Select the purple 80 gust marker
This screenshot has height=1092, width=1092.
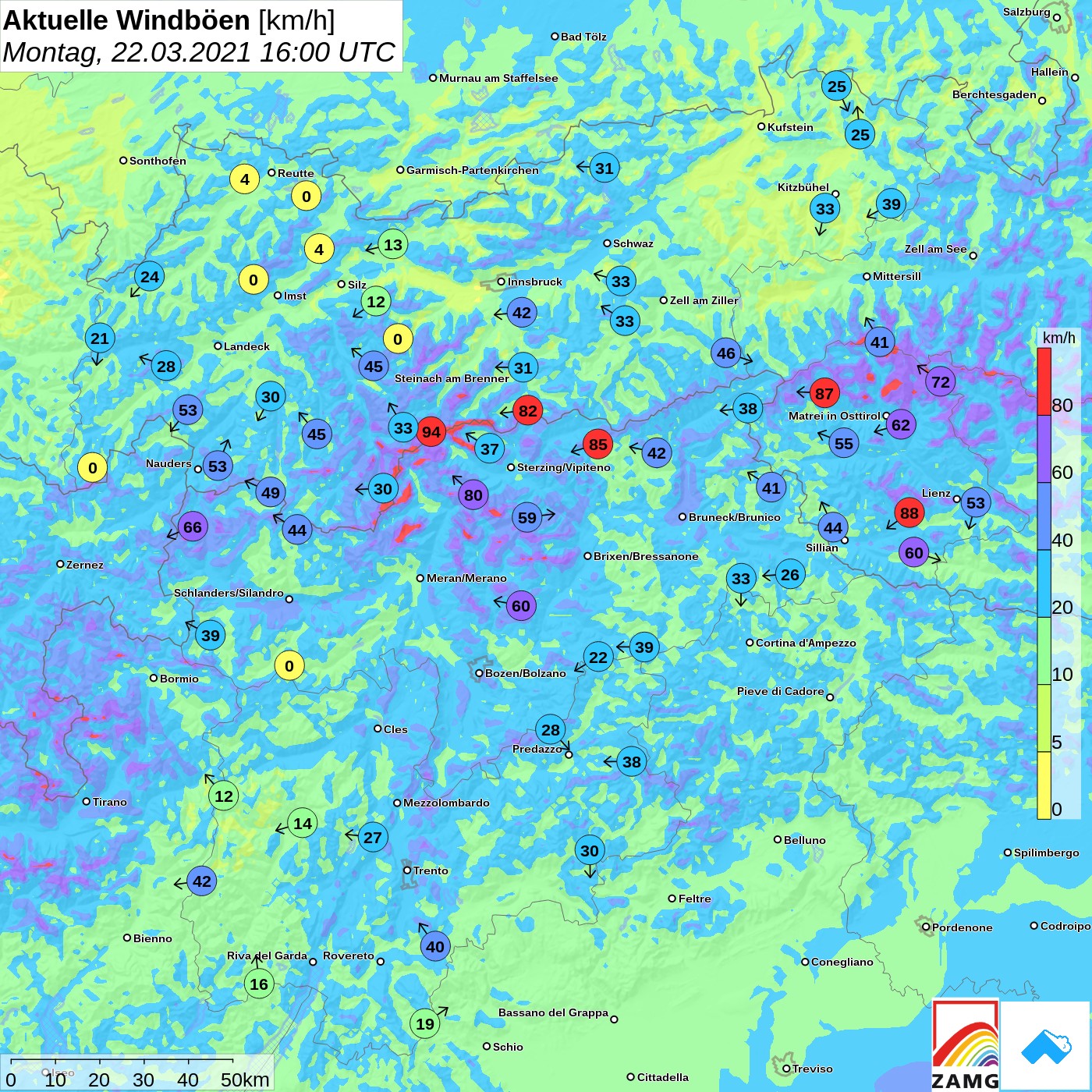(x=473, y=495)
